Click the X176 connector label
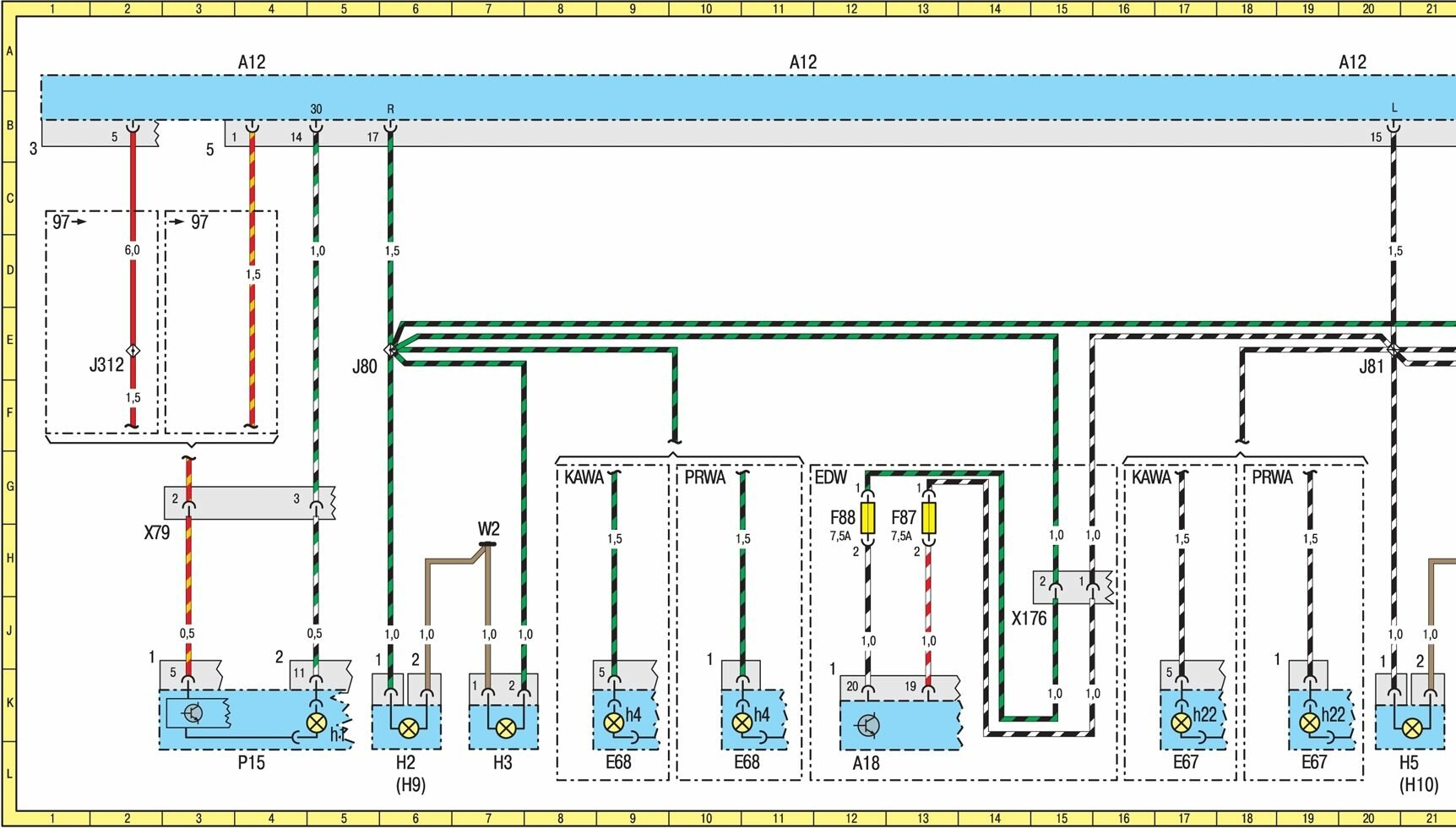Image resolution: width=1456 pixels, height=829 pixels. coord(1029,619)
